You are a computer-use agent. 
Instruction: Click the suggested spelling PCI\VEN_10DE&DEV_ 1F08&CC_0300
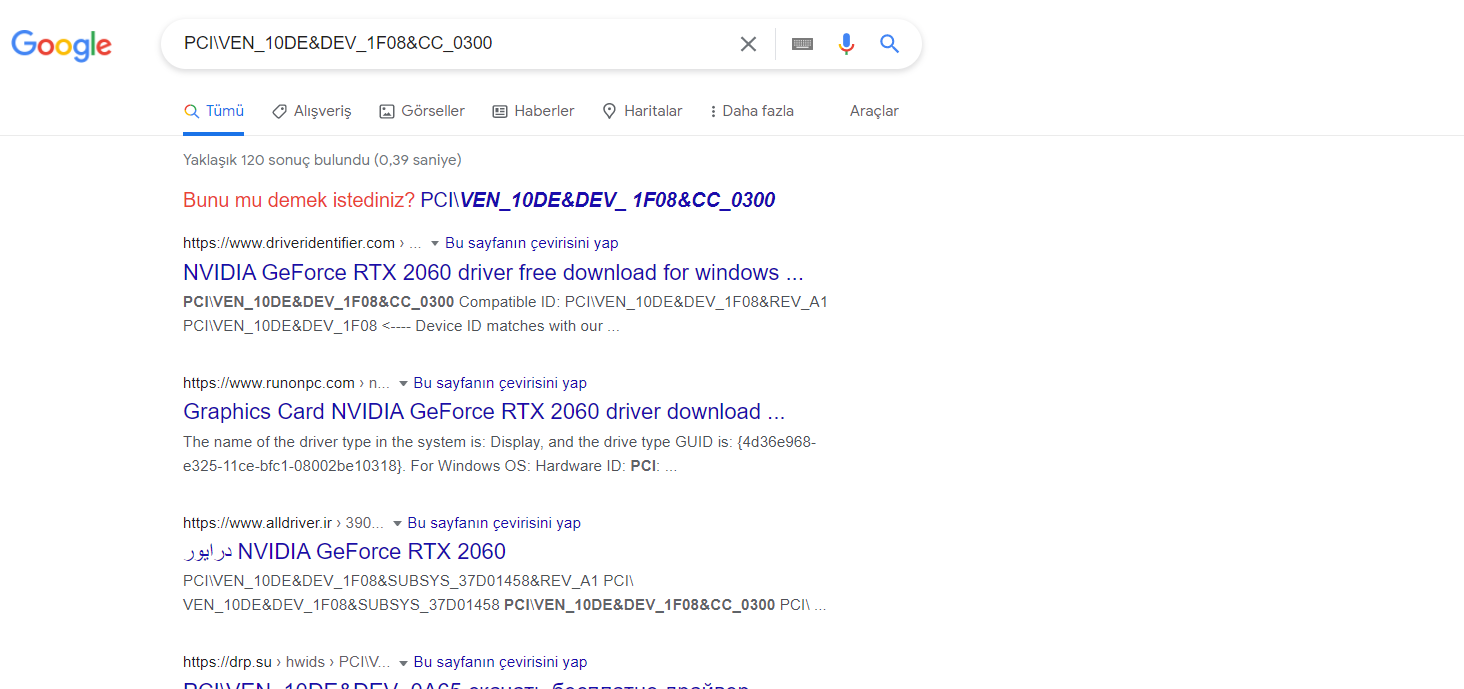[x=598, y=200]
